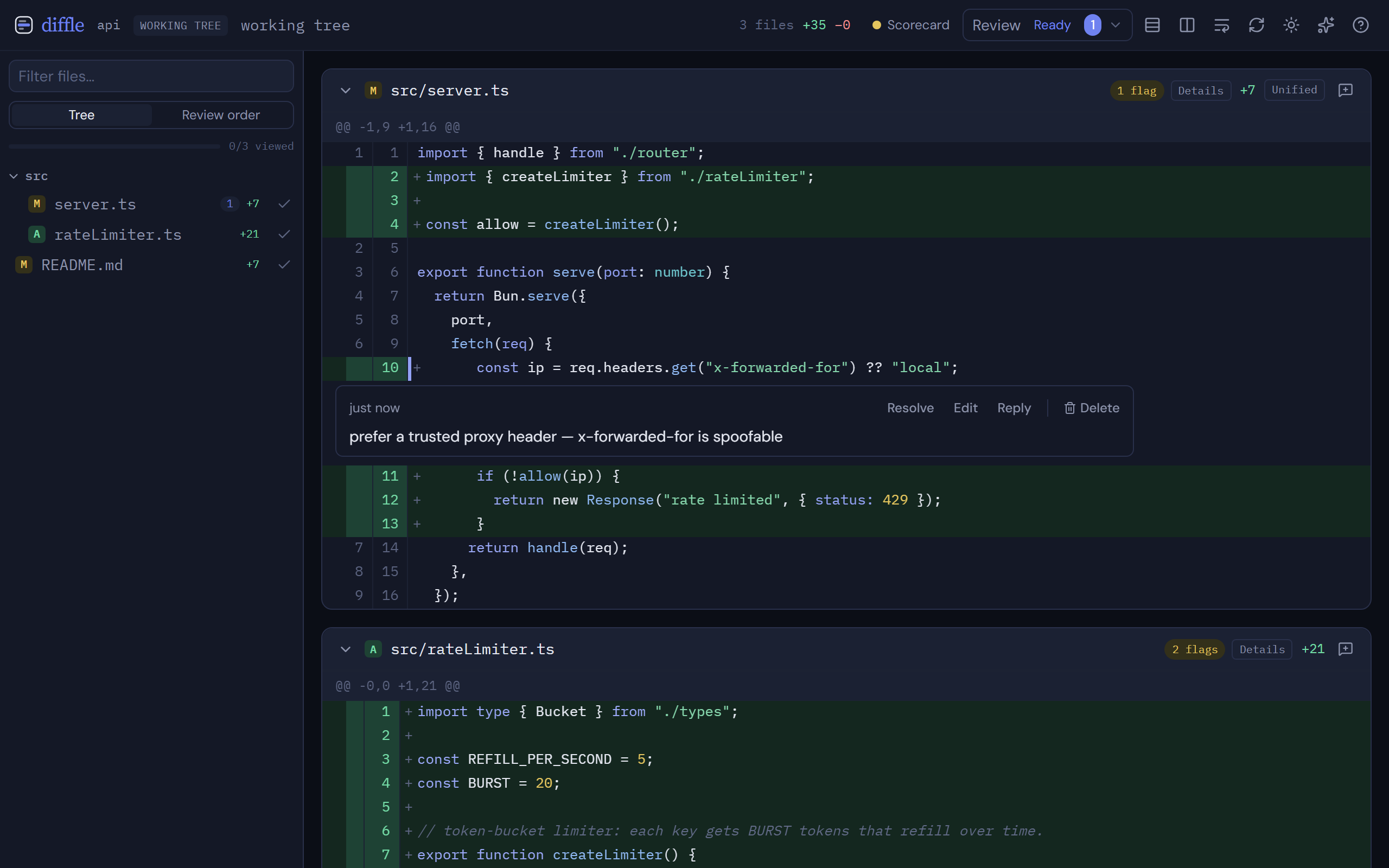Screen dimensions: 1389x868
Task: Click the viewed progress bar
Action: click(x=114, y=146)
